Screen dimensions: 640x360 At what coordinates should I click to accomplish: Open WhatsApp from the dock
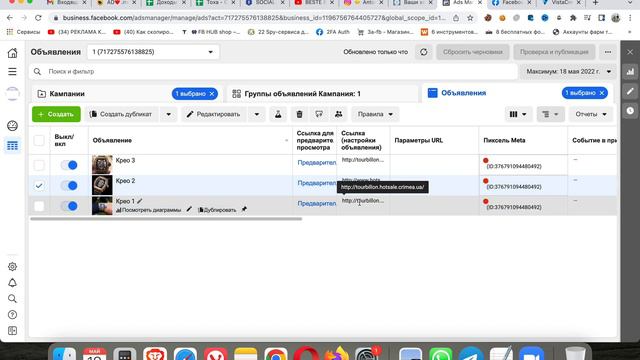coord(440,354)
